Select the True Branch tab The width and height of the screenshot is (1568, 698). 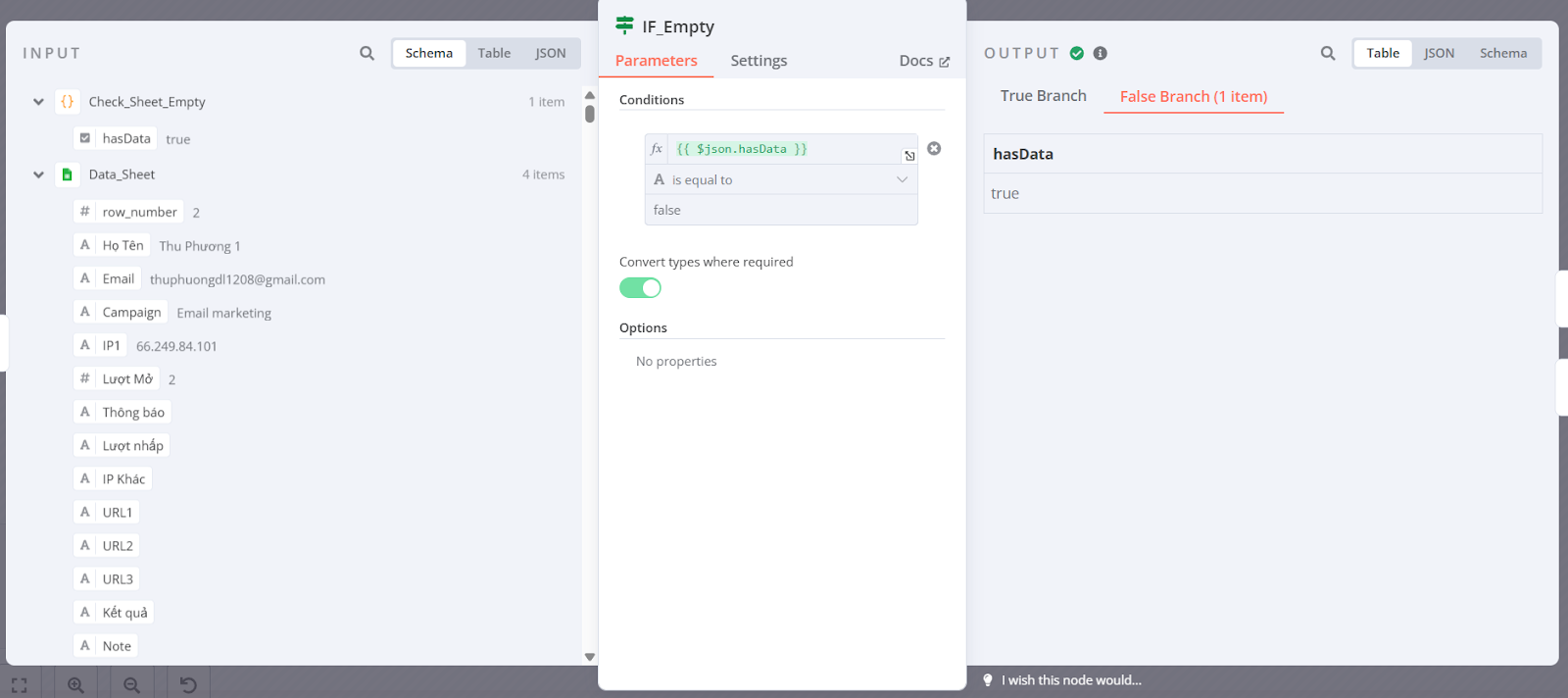coord(1044,96)
